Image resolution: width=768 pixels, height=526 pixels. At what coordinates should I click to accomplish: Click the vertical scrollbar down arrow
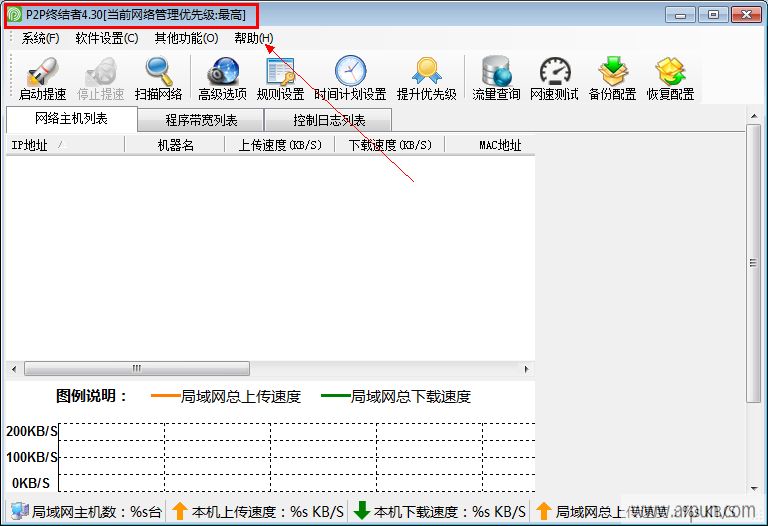753,488
